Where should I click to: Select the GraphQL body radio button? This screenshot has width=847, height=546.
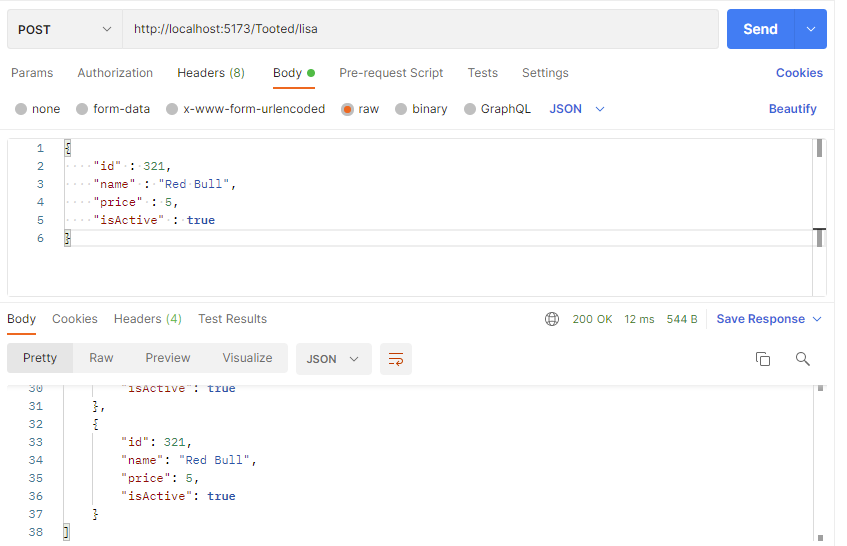[470, 109]
